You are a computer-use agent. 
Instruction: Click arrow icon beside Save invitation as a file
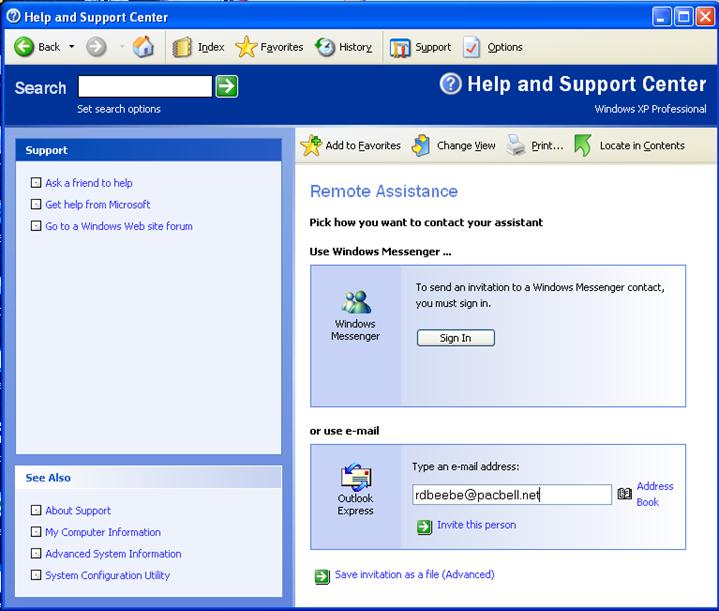click(322, 577)
